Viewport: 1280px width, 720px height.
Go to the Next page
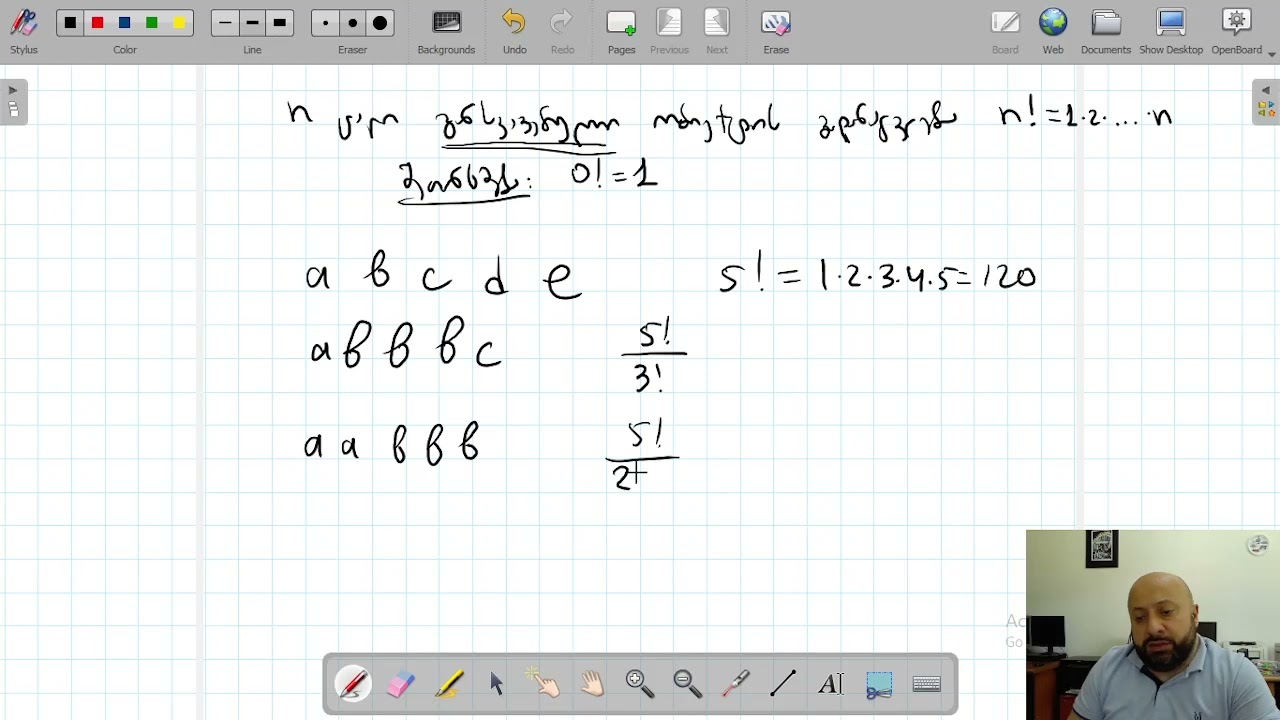717,32
